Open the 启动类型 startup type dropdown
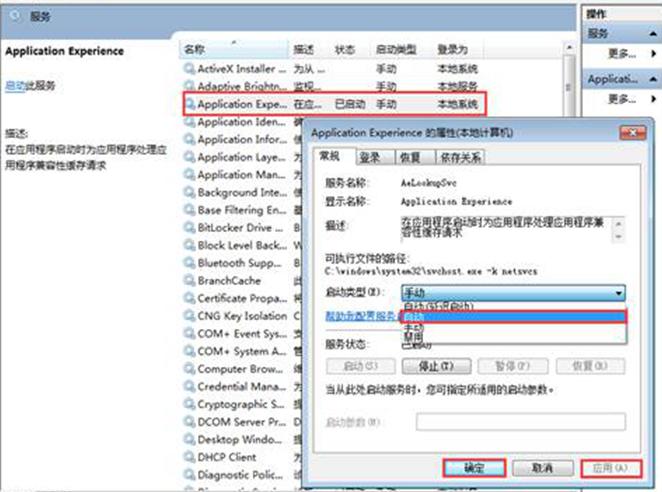 pos(514,292)
